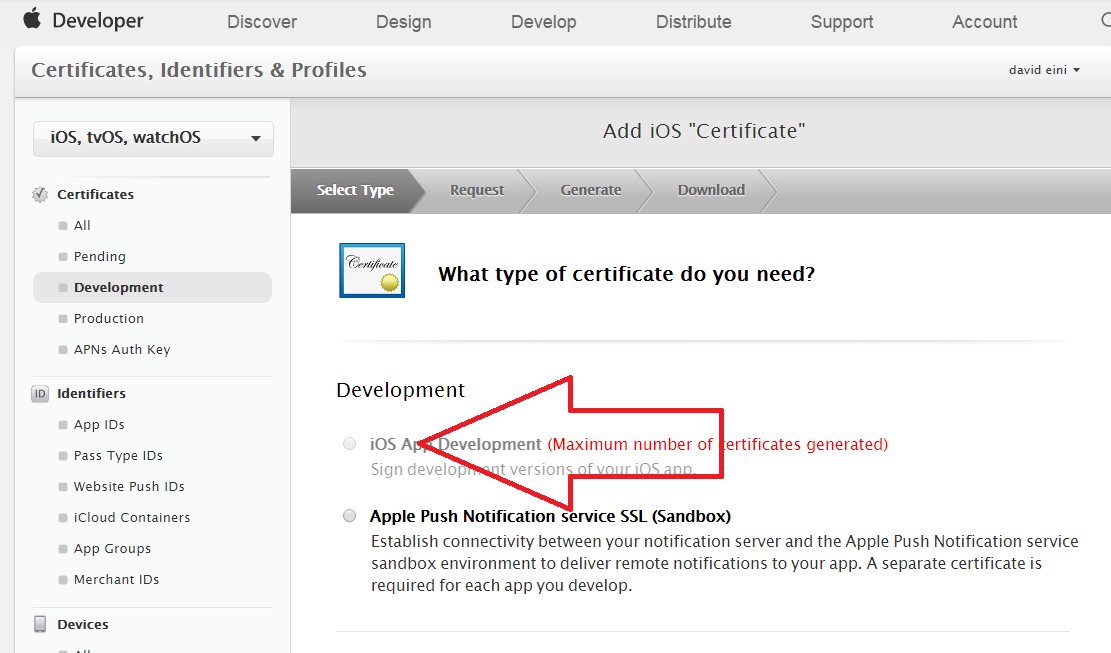This screenshot has width=1111, height=653.
Task: Select the iOS App Development radio button
Action: (349, 443)
